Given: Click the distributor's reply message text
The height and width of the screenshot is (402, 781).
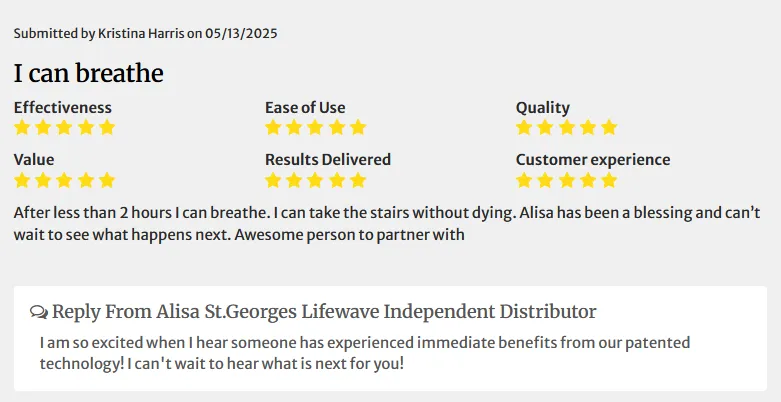Looking at the screenshot, I should point(365,353).
